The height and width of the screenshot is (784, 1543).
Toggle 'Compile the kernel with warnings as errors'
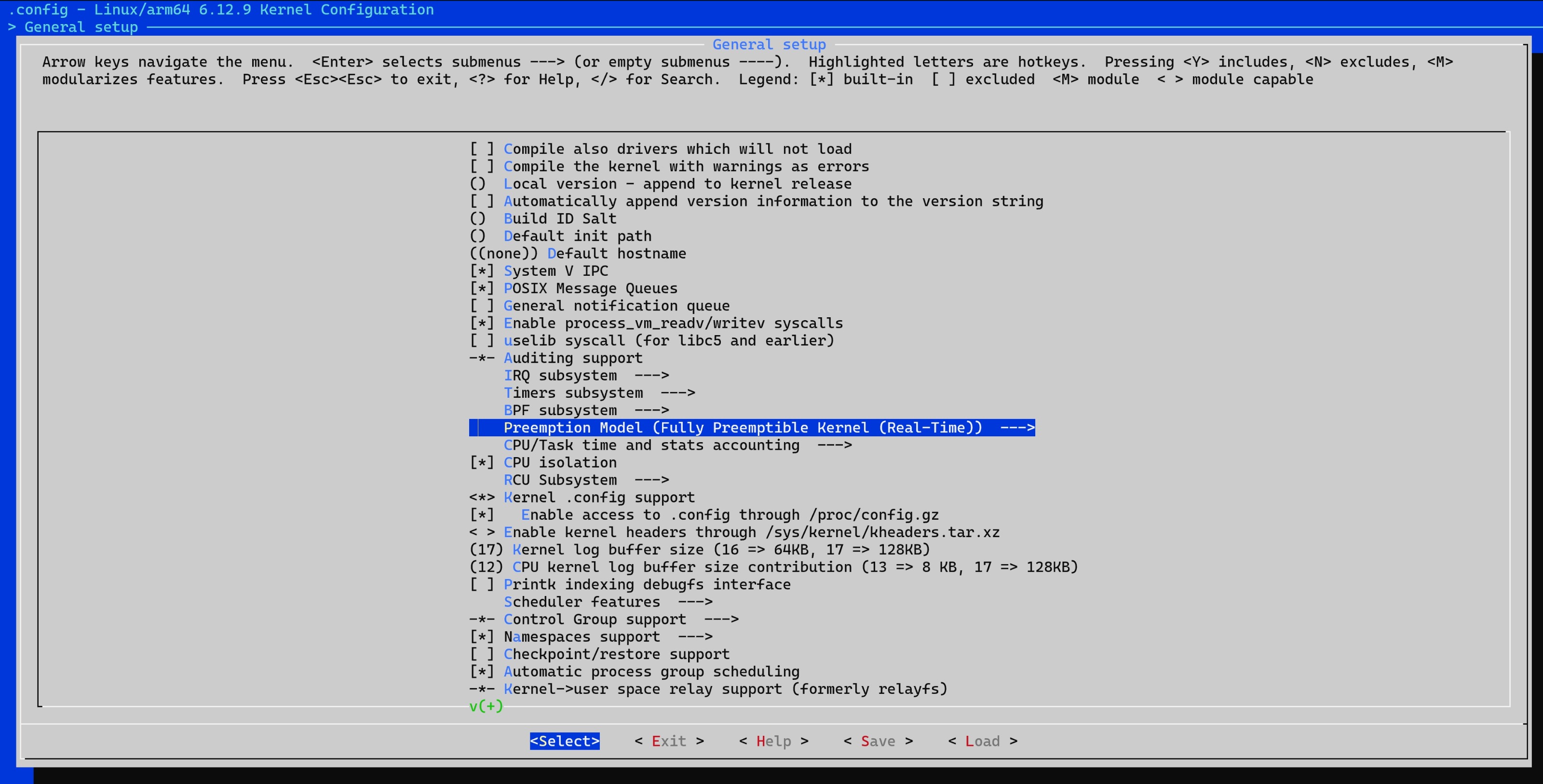point(669,166)
